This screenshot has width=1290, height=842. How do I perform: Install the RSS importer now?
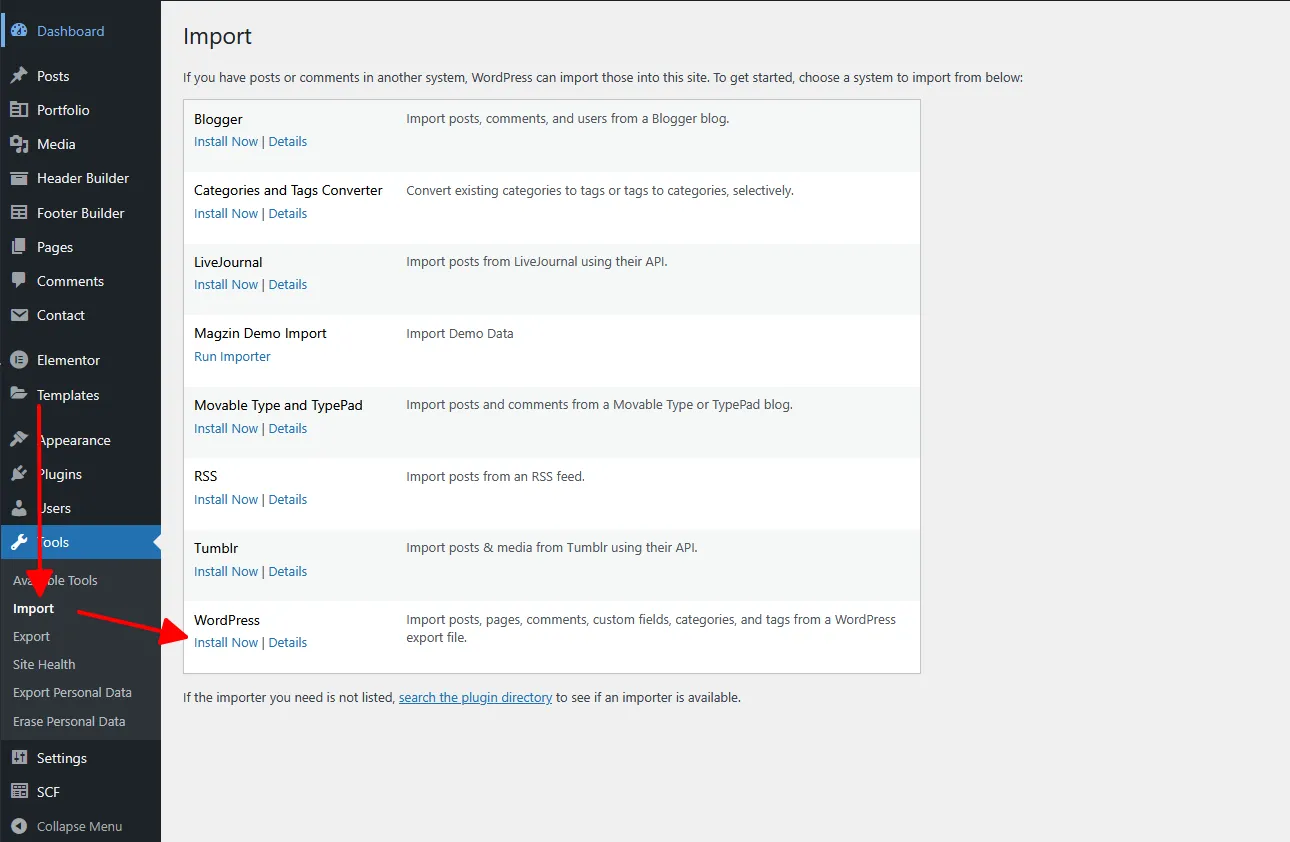click(226, 499)
